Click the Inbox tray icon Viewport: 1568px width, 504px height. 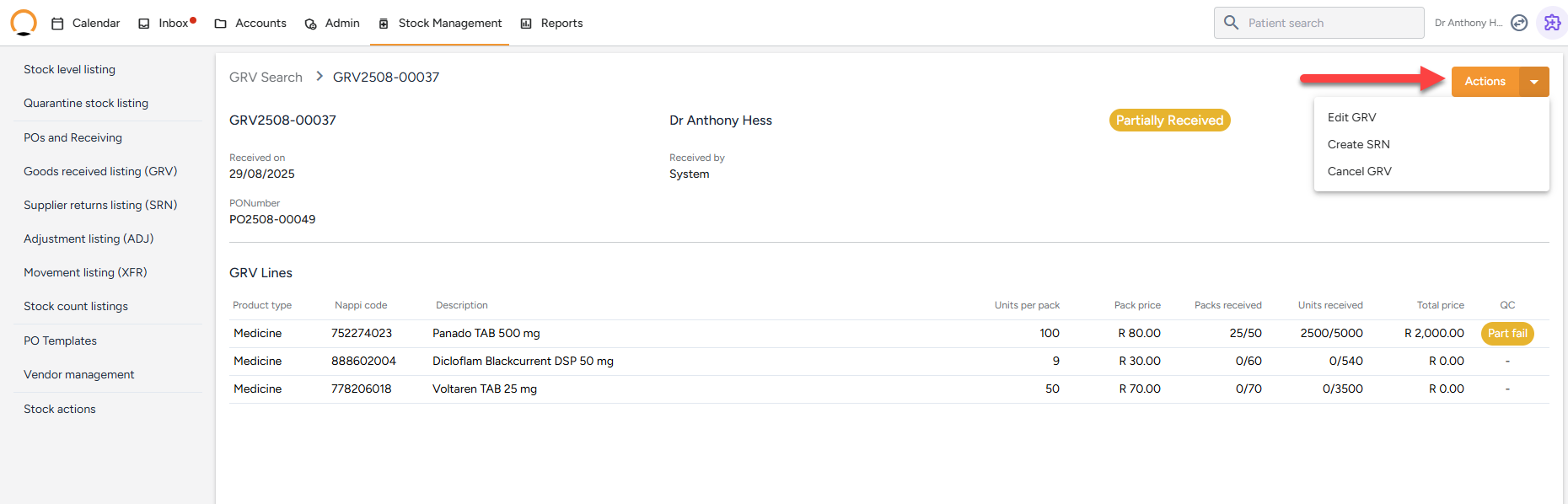click(x=144, y=24)
